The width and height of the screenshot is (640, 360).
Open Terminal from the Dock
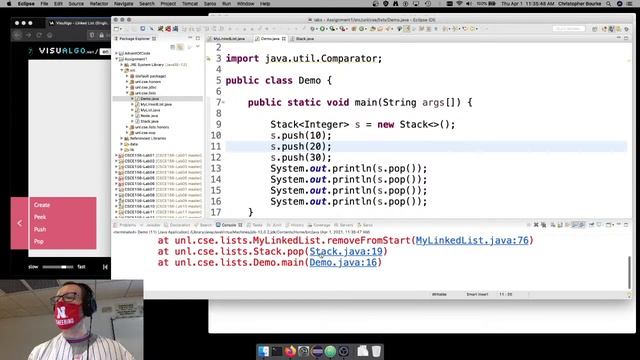click(x=277, y=351)
